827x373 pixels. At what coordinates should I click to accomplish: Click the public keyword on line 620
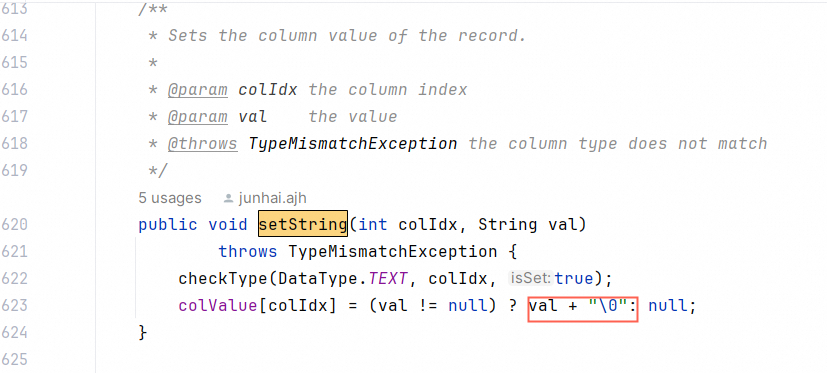168,225
